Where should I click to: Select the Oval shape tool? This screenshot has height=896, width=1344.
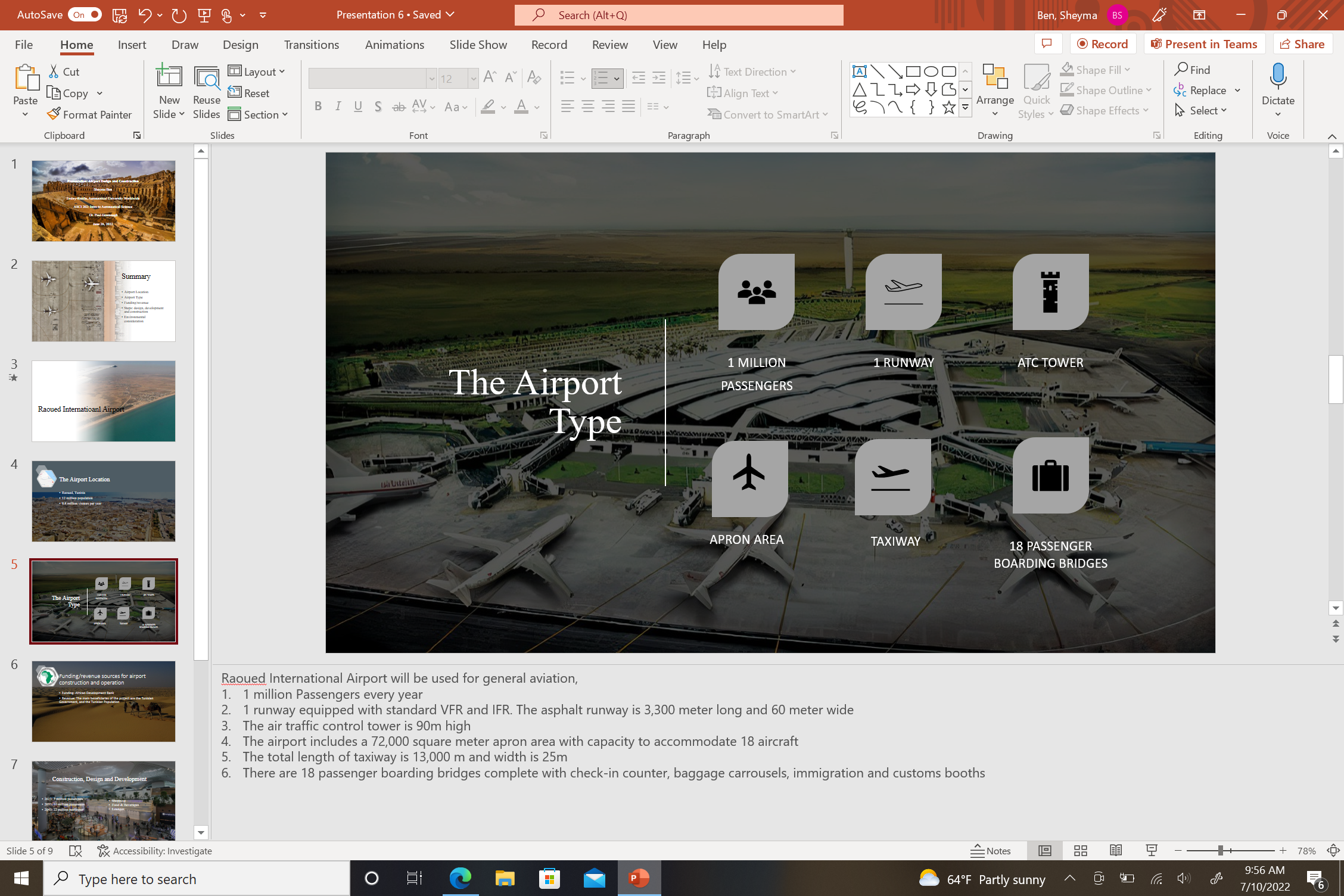point(931,71)
